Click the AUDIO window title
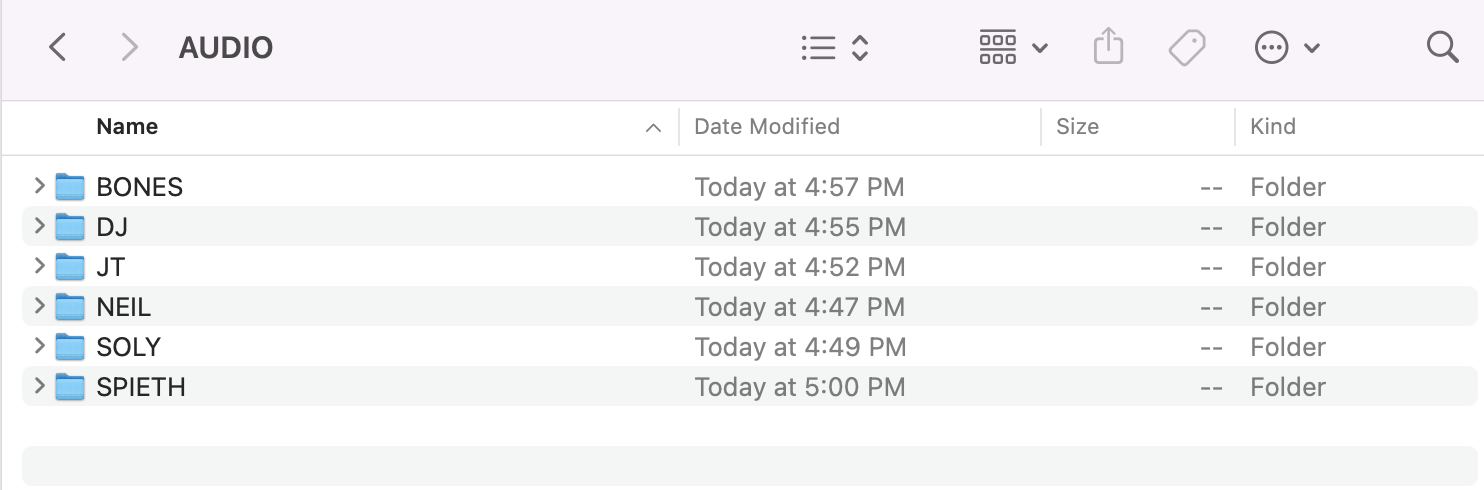The height and width of the screenshot is (490, 1484). pyautogui.click(x=225, y=48)
